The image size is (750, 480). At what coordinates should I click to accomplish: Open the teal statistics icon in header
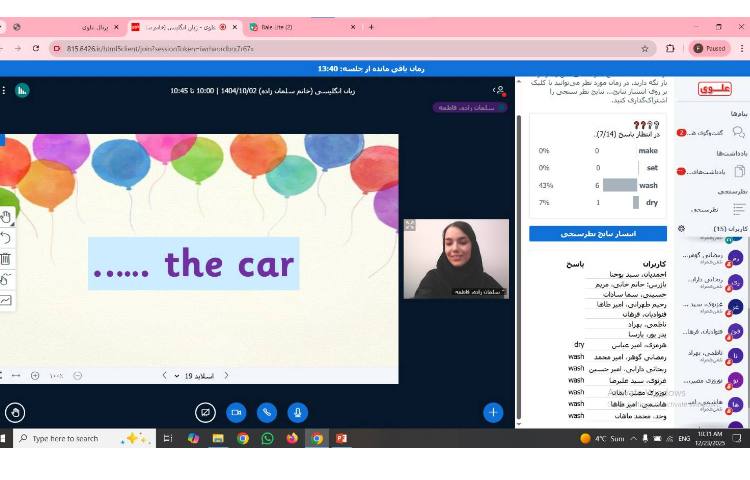click(22, 90)
